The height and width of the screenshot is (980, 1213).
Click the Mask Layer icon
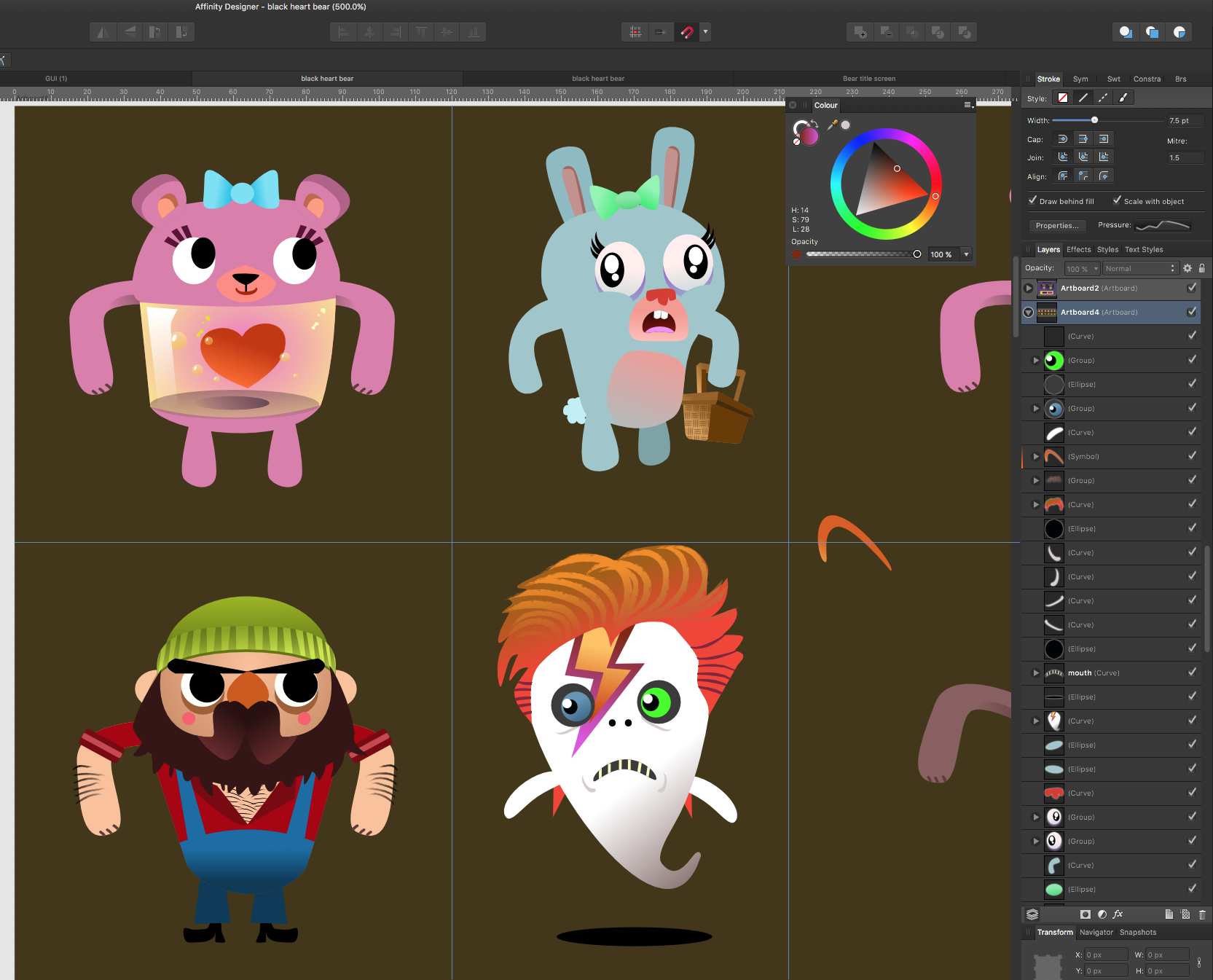coord(1086,914)
